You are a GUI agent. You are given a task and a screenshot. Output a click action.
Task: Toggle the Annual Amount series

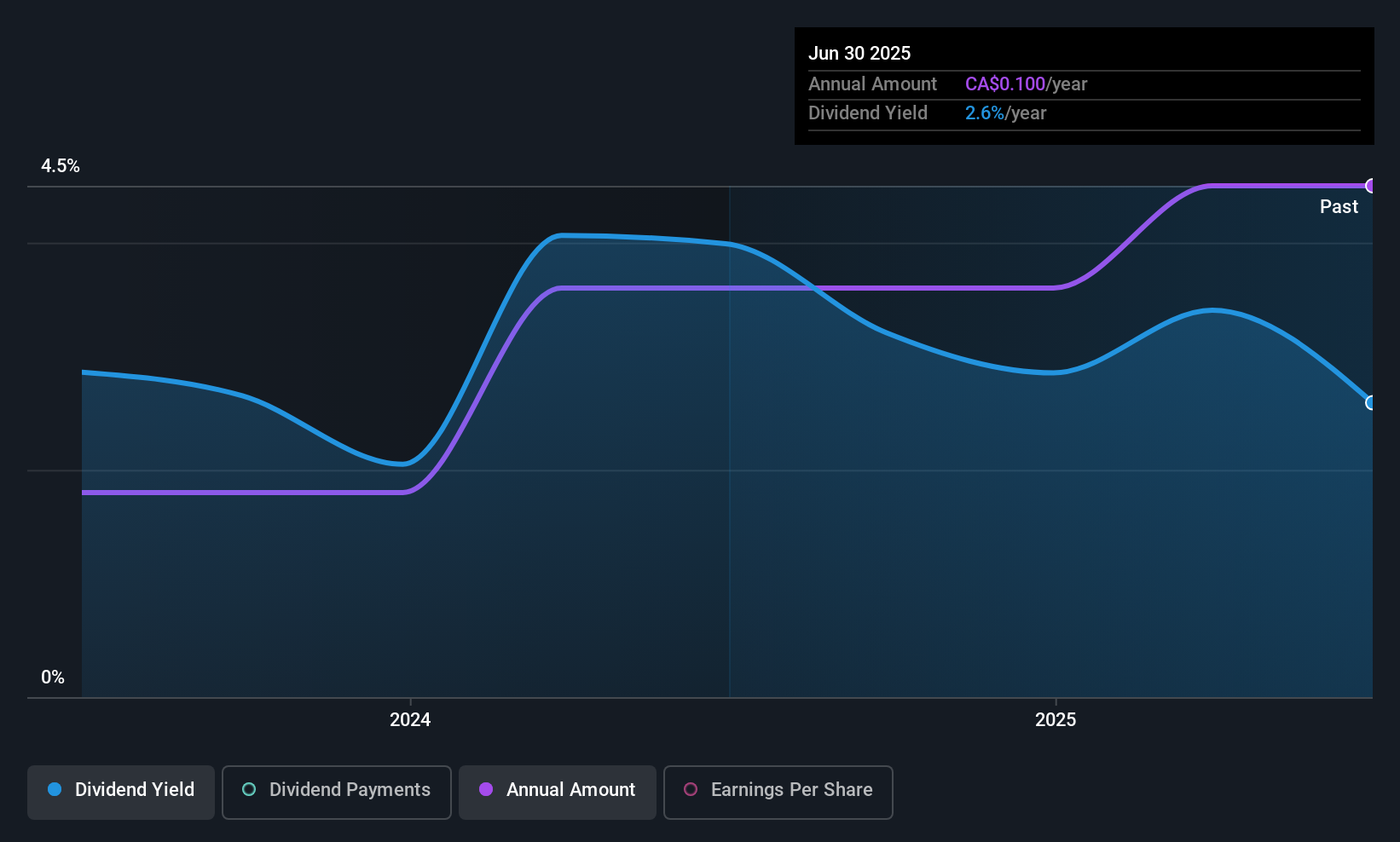558,793
